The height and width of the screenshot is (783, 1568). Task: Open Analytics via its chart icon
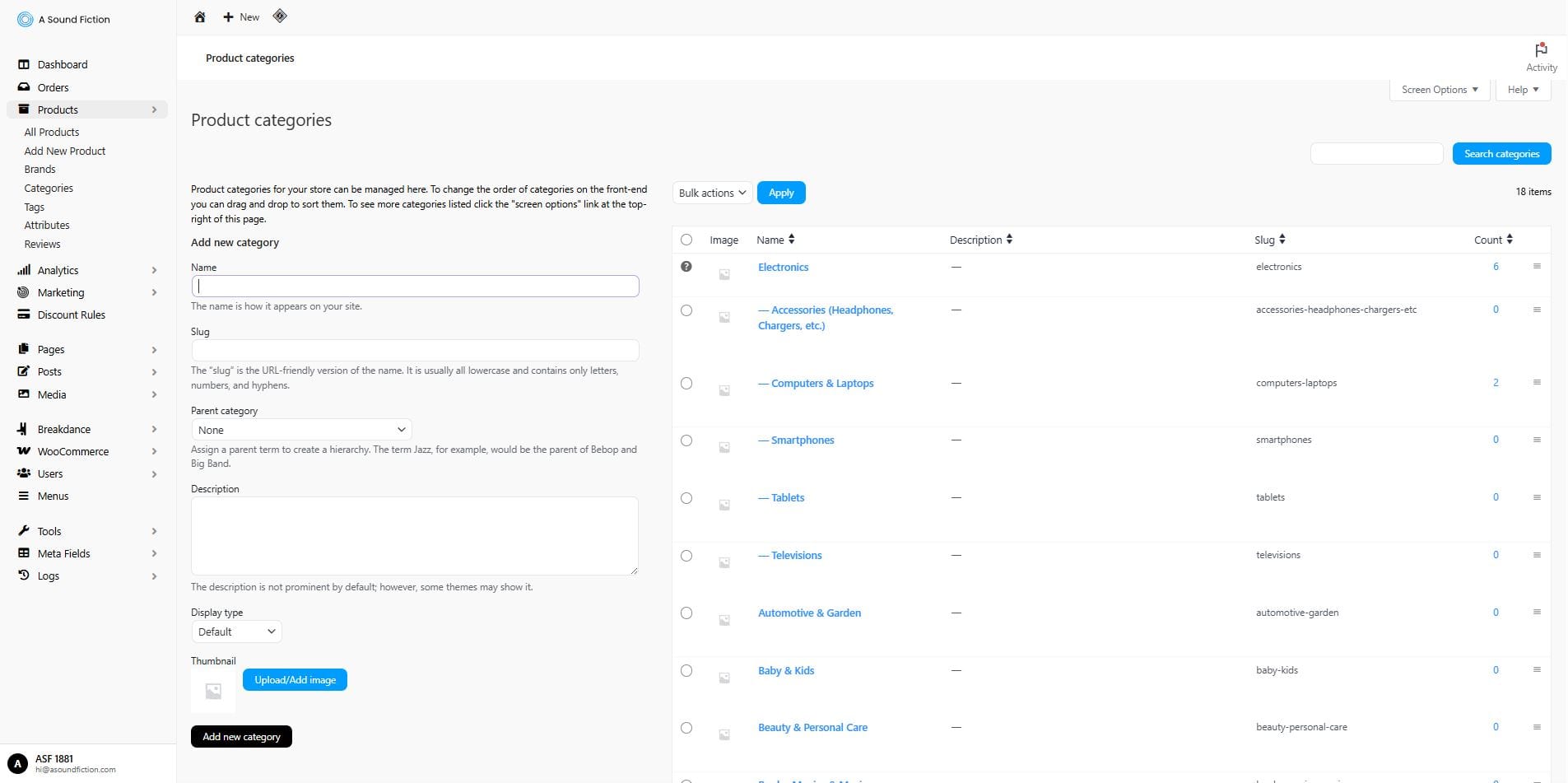click(x=24, y=269)
